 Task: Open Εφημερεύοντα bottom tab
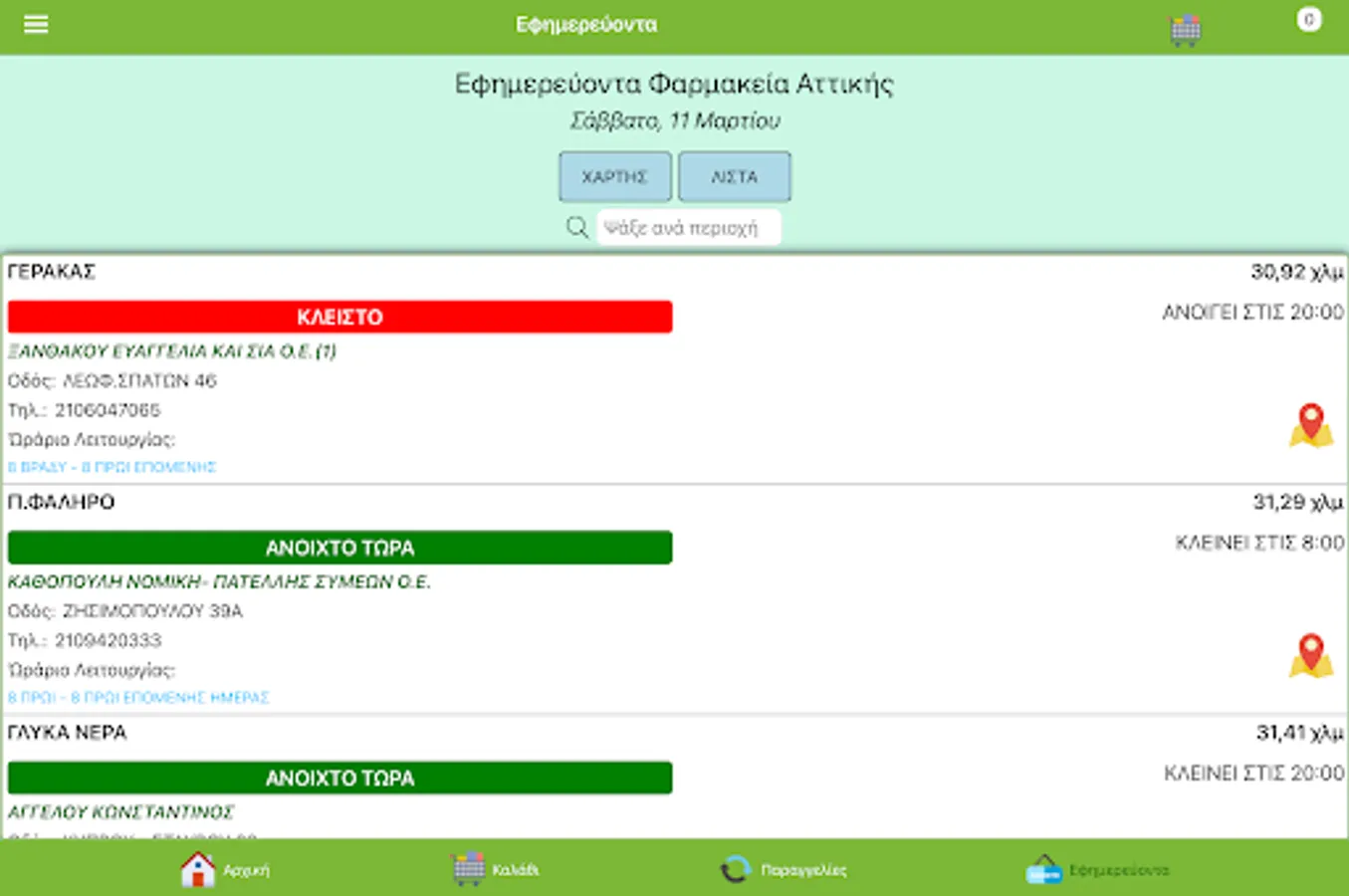pyautogui.click(x=1098, y=869)
